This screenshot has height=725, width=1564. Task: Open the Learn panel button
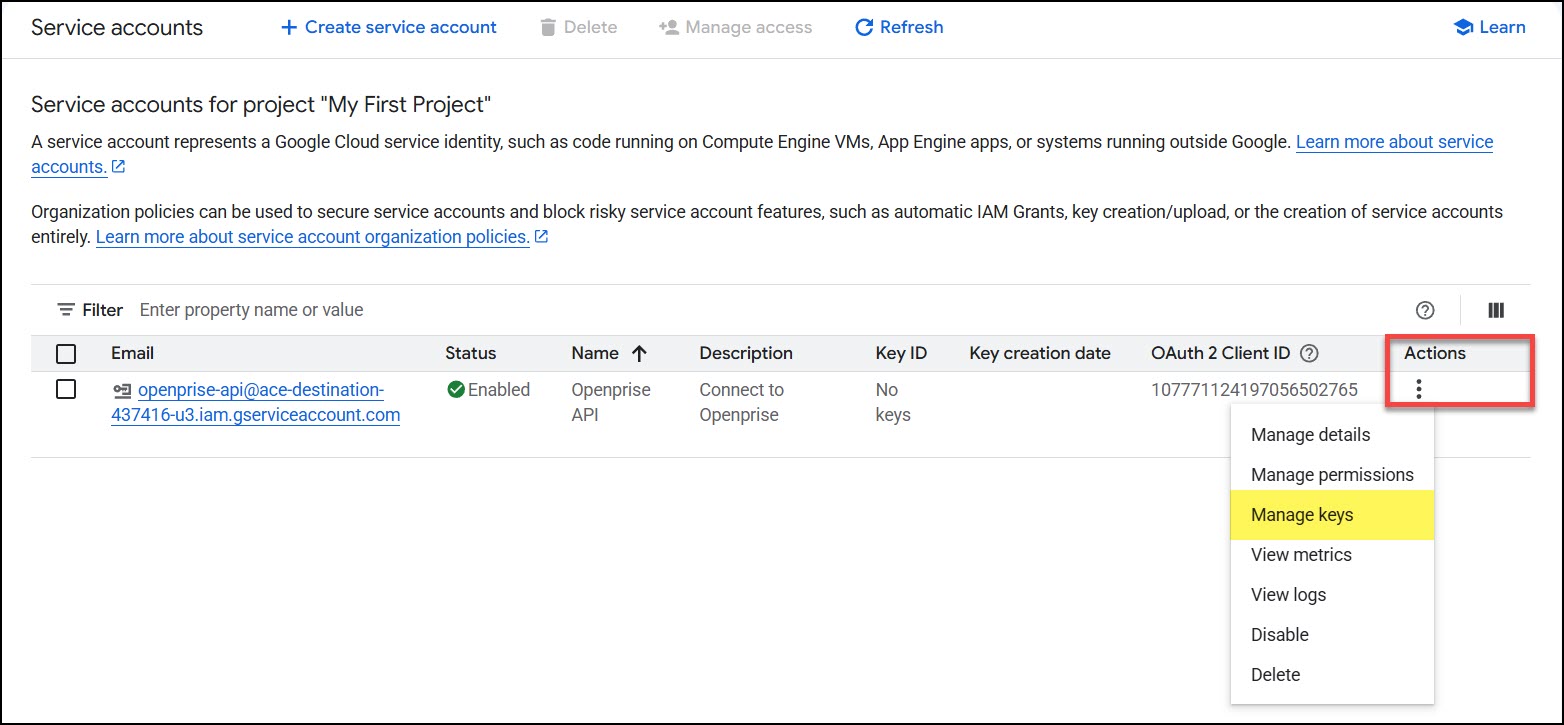coord(1489,27)
